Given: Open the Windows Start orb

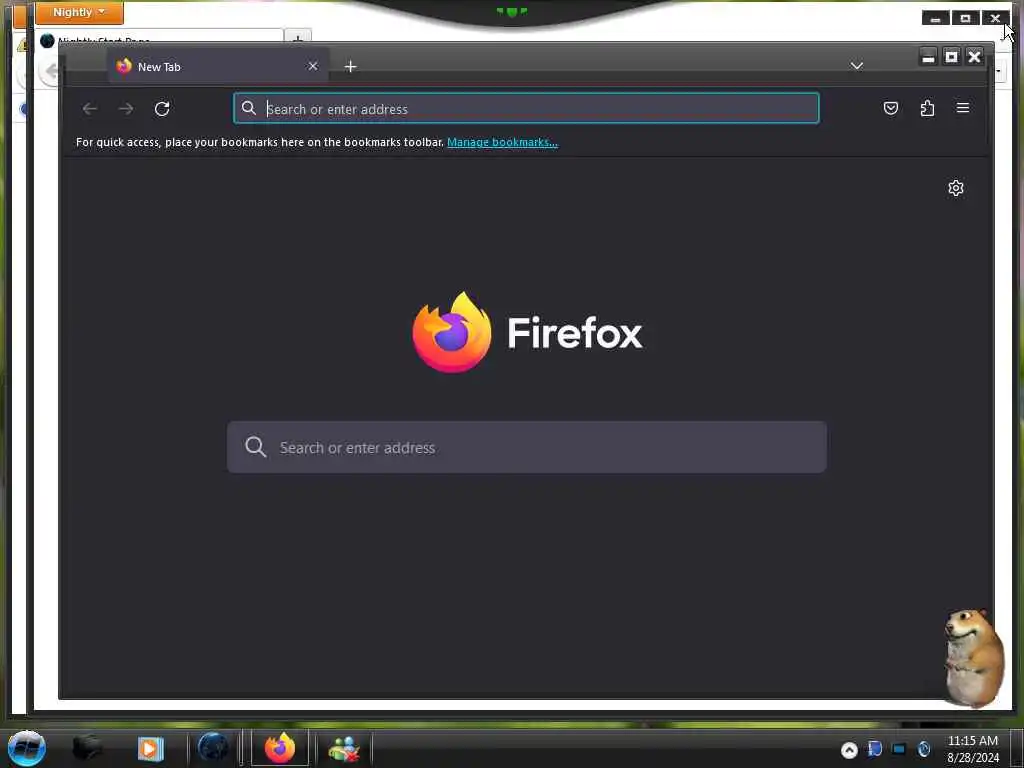Looking at the screenshot, I should [x=27, y=748].
